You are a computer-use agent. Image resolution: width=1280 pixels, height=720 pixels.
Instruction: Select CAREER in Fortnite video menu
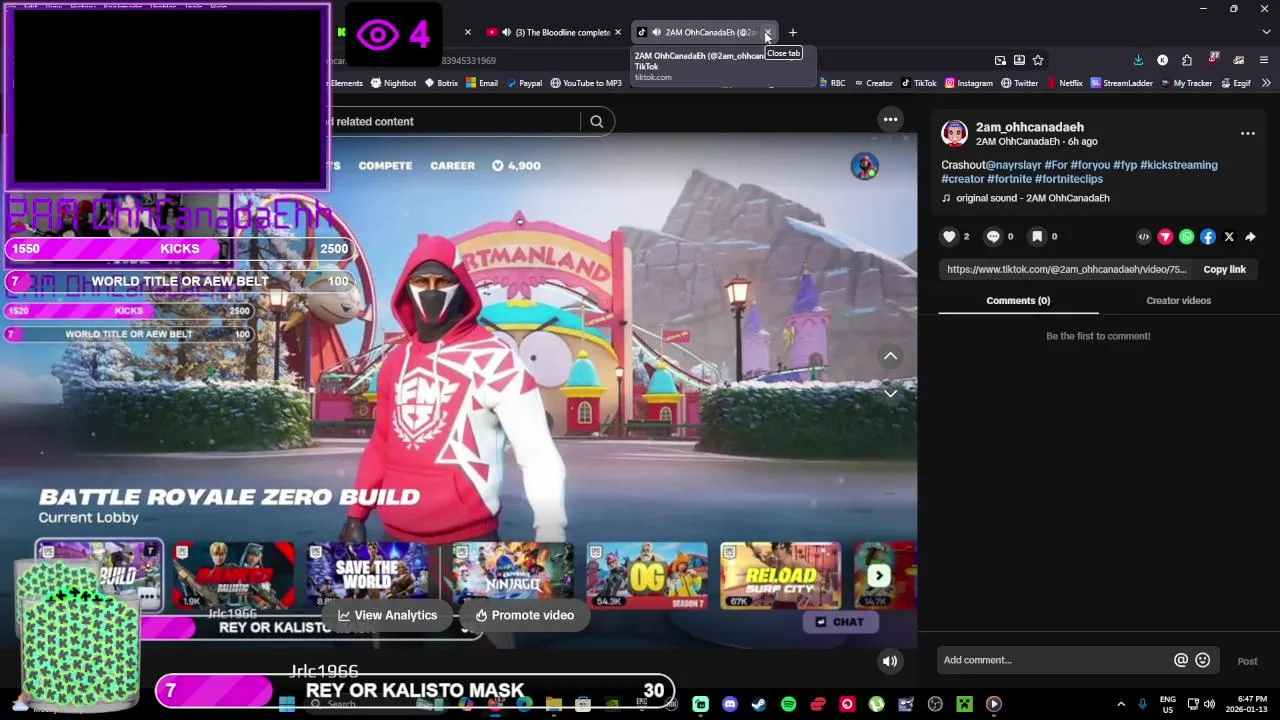coord(452,166)
